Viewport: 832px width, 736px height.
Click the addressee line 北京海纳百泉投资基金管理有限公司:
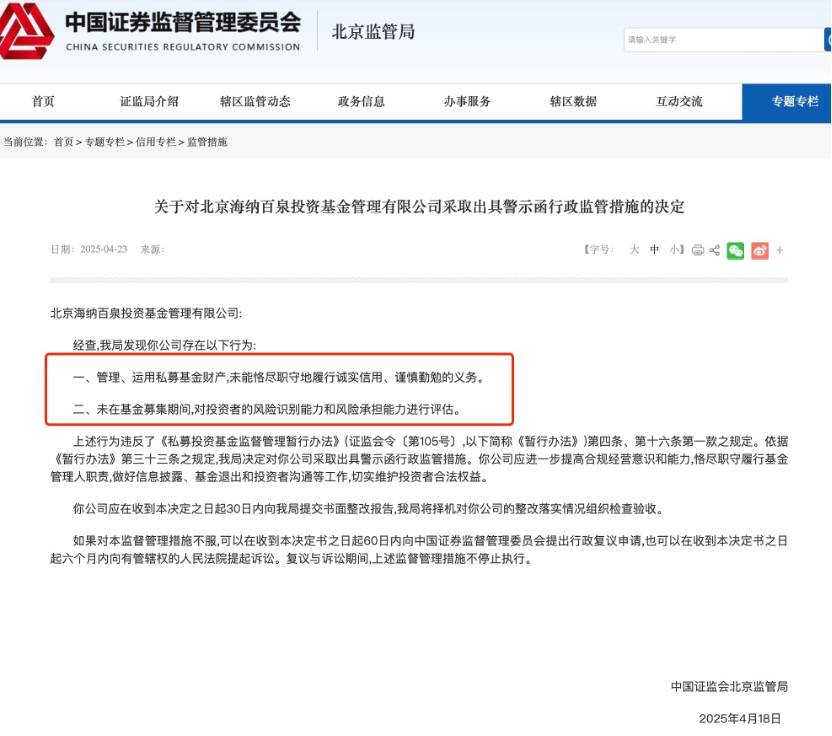146,314
